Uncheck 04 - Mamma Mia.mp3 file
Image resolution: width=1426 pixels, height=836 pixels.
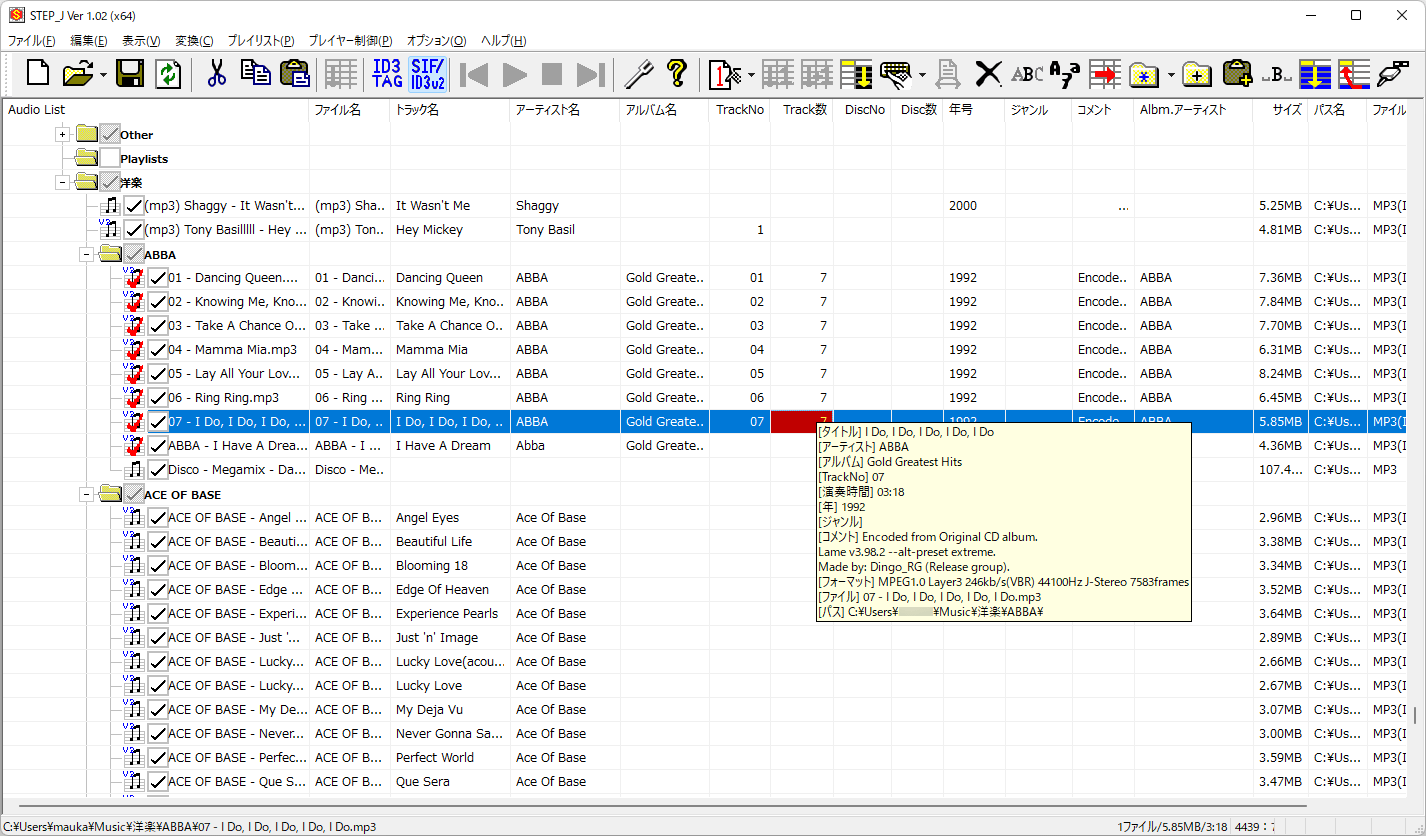(x=158, y=350)
